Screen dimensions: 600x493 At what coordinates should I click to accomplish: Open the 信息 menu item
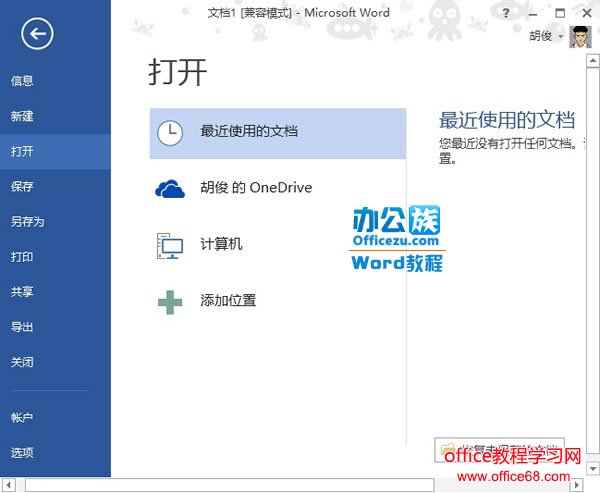click(55, 81)
